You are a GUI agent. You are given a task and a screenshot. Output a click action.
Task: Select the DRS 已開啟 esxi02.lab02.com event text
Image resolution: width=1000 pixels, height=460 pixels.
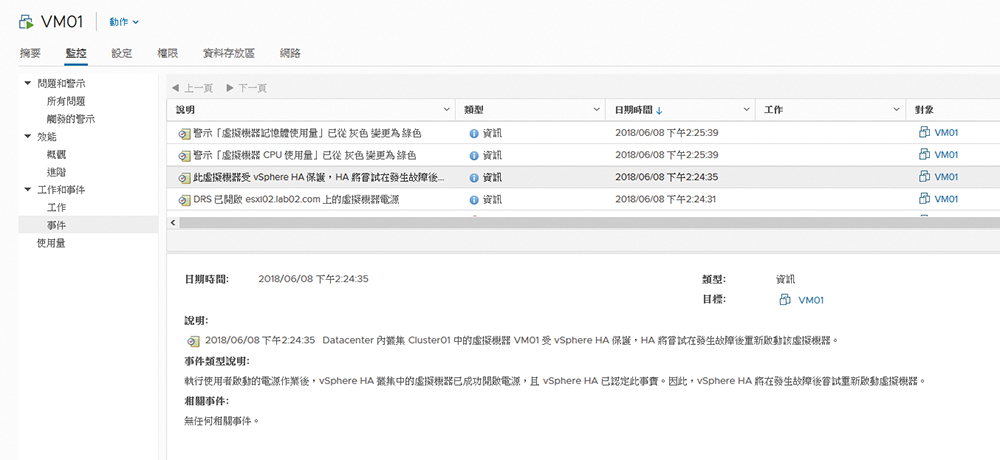tap(296, 200)
